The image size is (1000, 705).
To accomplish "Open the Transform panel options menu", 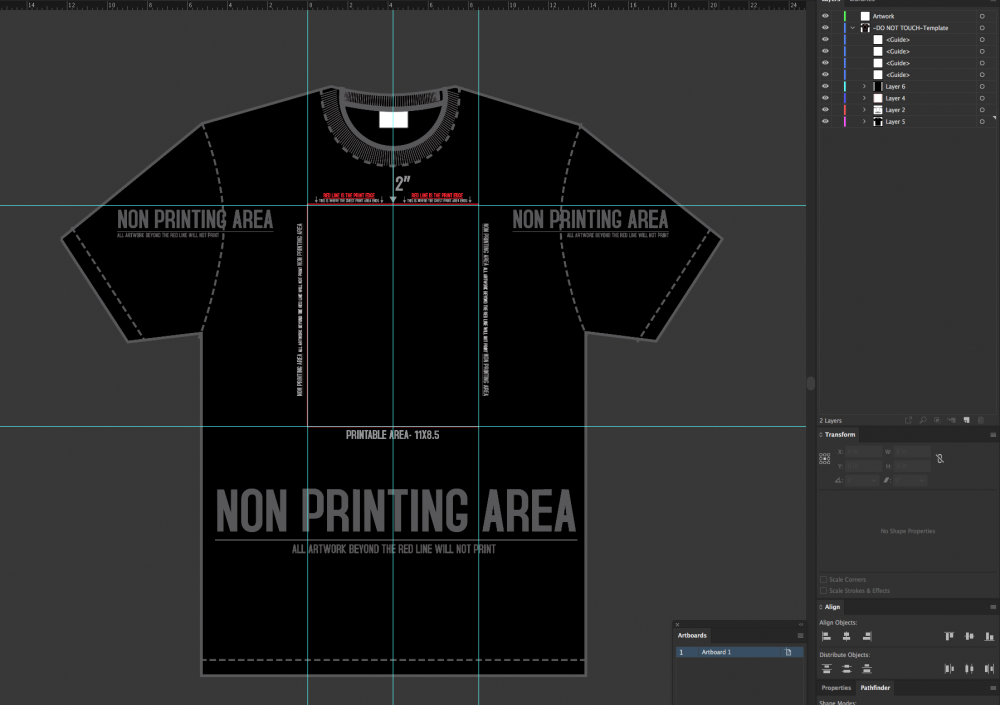I will (993, 435).
